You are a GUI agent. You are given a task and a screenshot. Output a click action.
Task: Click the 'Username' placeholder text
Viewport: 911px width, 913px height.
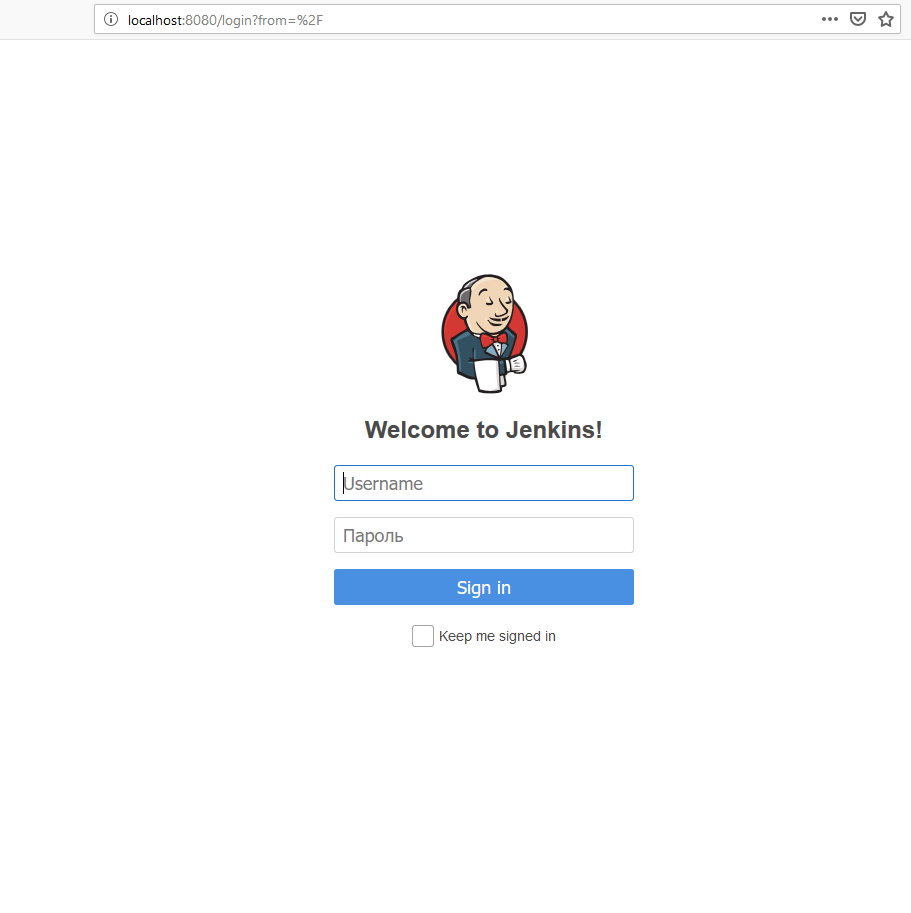pos(383,483)
